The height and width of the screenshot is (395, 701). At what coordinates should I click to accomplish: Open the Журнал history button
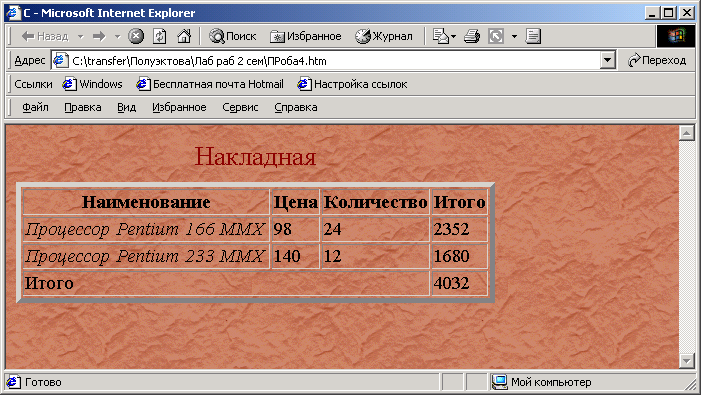tap(384, 36)
